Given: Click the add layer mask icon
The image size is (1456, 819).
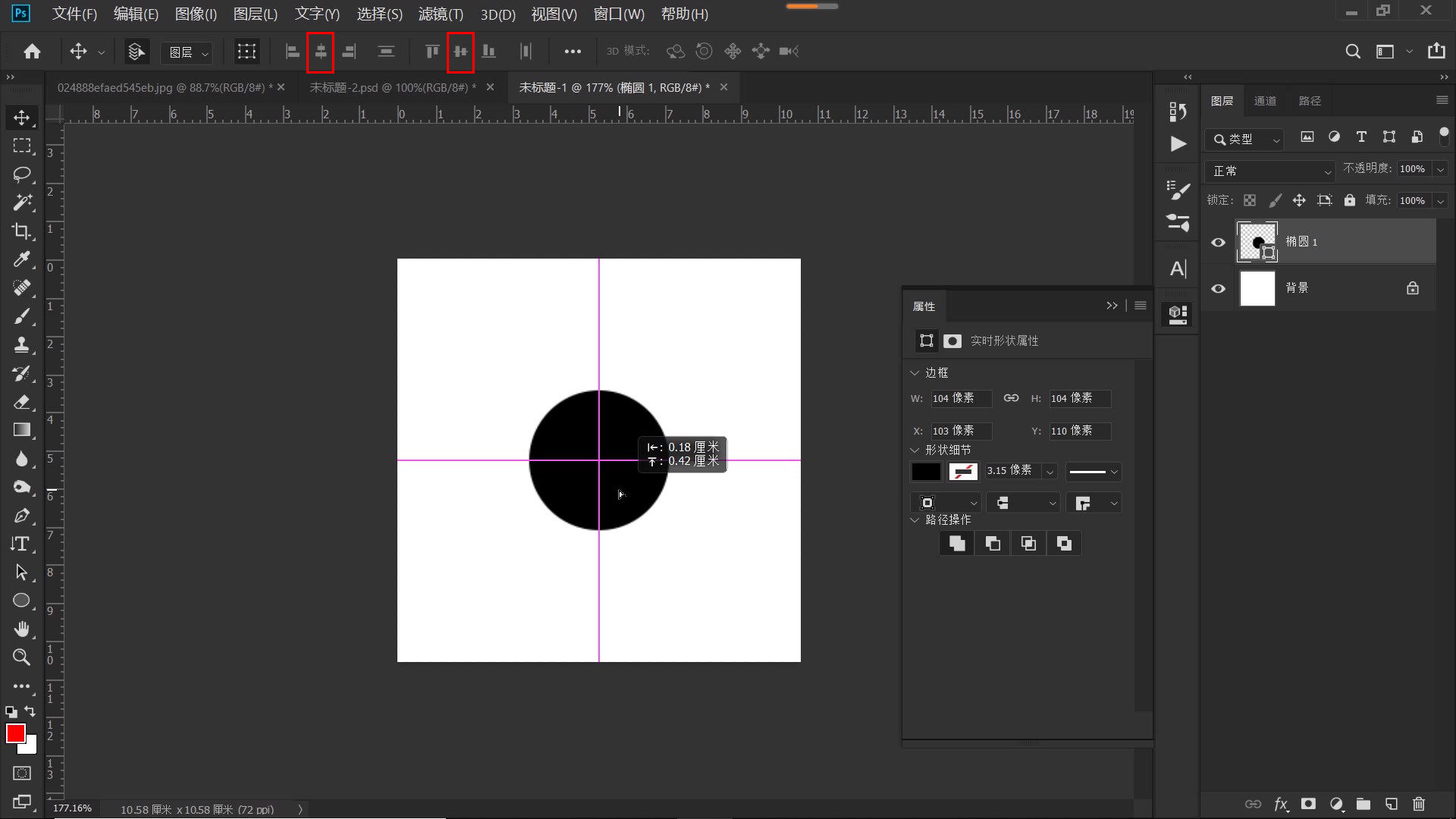Looking at the screenshot, I should (x=1308, y=804).
